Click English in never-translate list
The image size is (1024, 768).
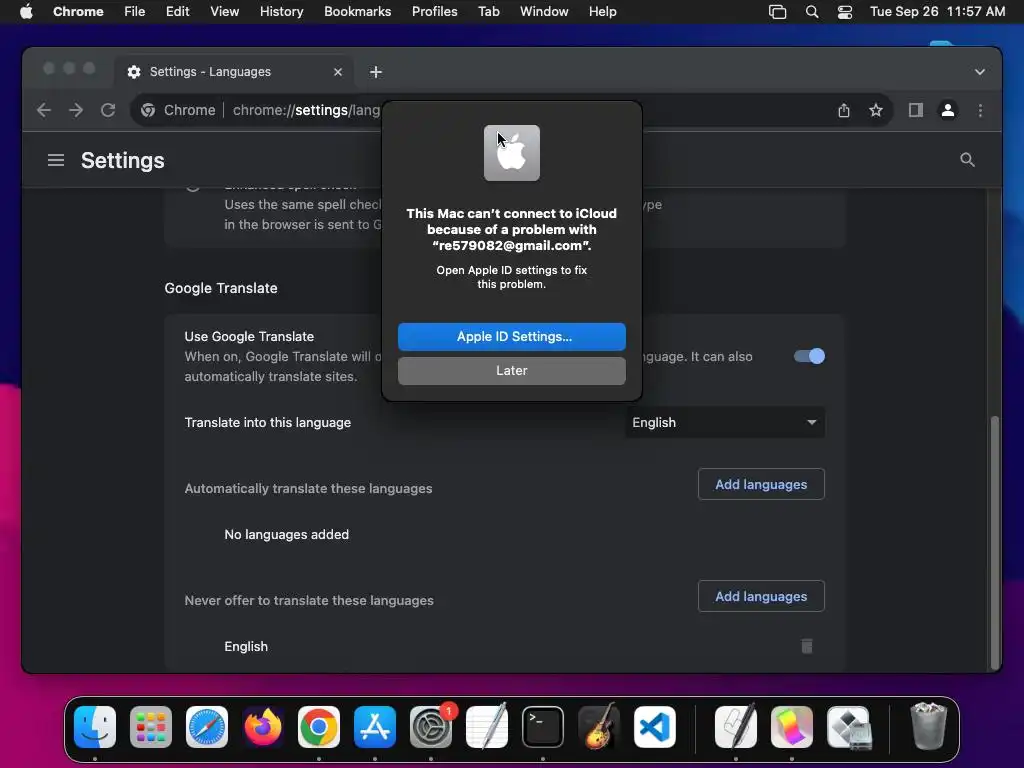[246, 646]
